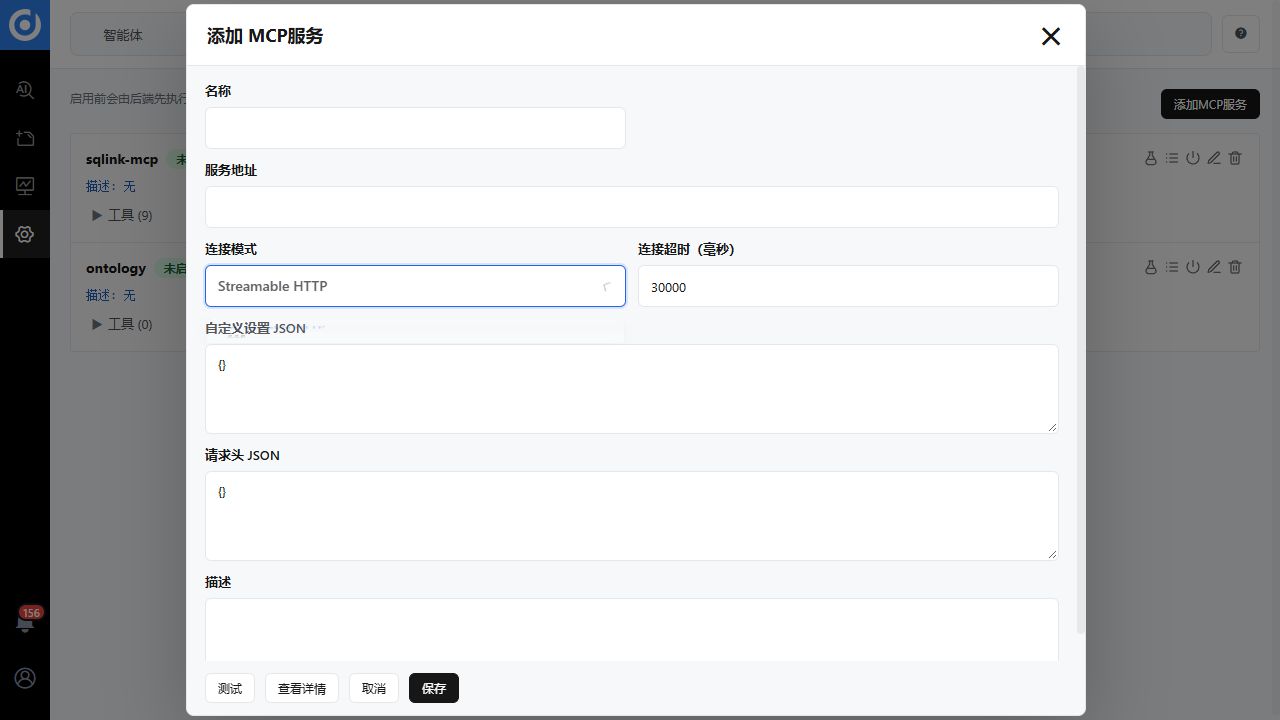Switch to the 智能体 tab
Image resolution: width=1280 pixels, height=720 pixels.
pyautogui.click(x=123, y=35)
